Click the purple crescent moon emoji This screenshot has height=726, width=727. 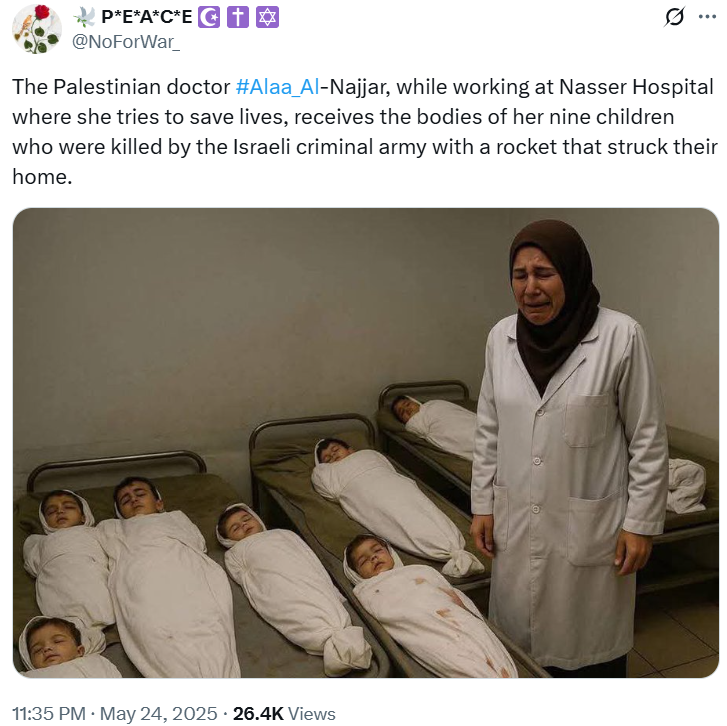[209, 18]
